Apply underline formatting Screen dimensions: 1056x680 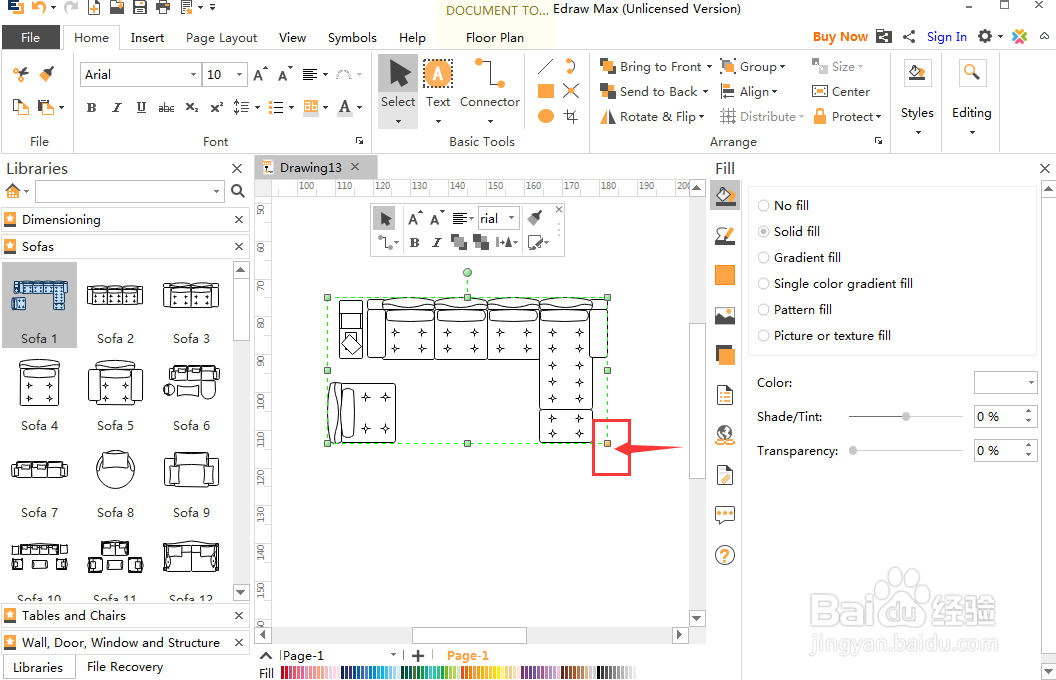click(x=141, y=107)
